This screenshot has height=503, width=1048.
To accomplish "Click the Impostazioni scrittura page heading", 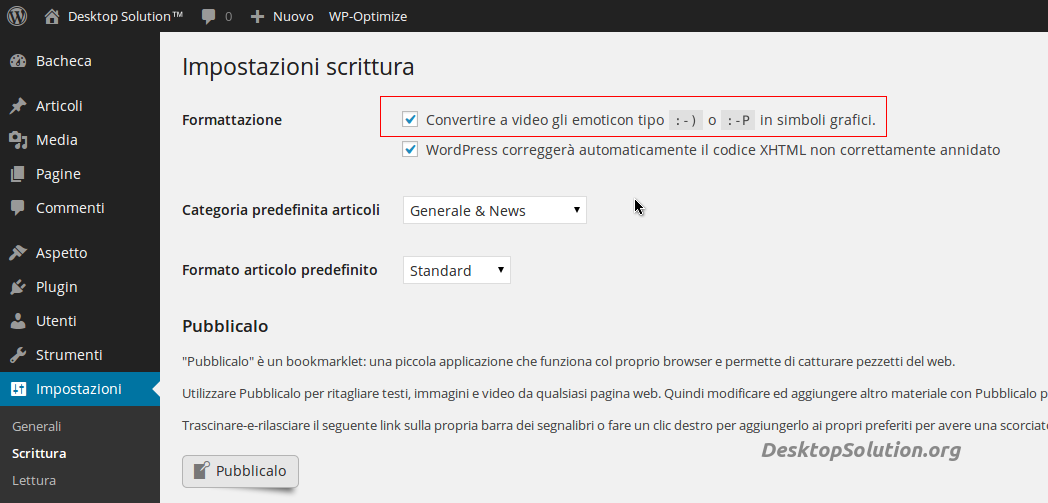I will [x=298, y=67].
